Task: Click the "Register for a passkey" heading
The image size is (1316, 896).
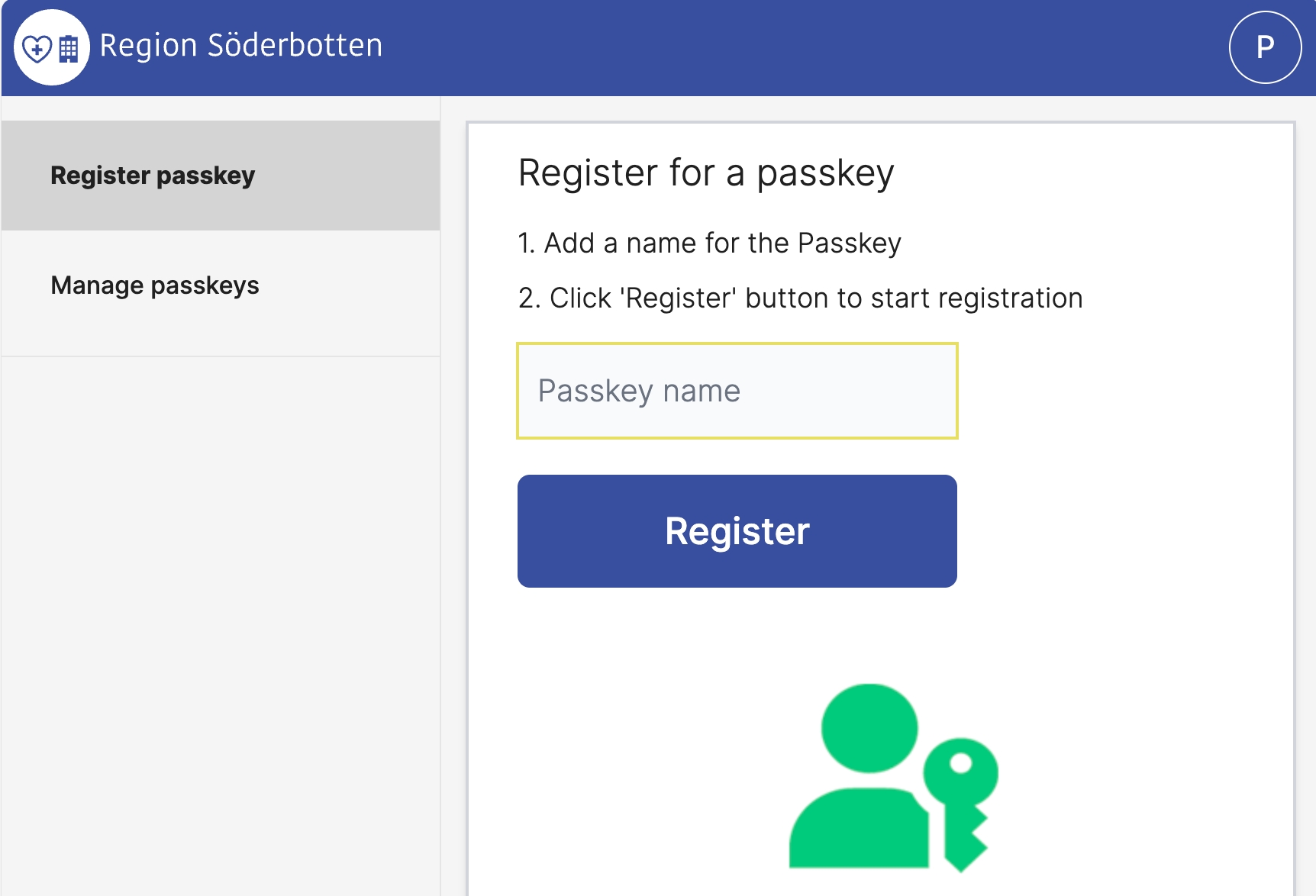Action: 706,172
